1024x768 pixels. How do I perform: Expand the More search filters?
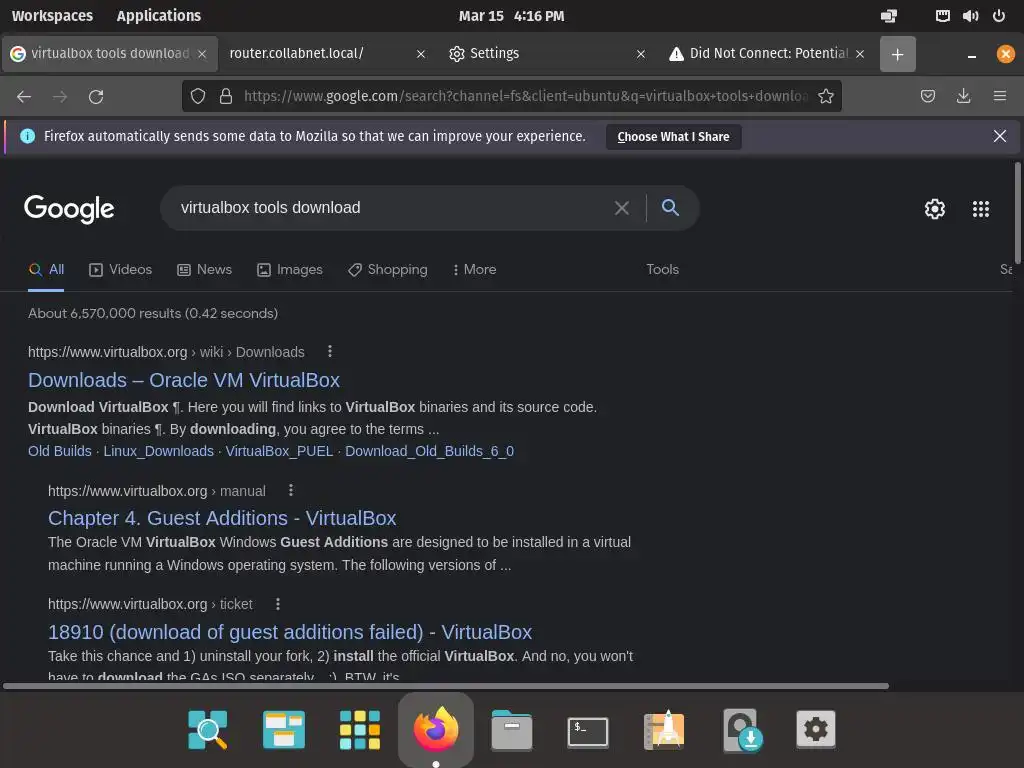click(x=475, y=270)
